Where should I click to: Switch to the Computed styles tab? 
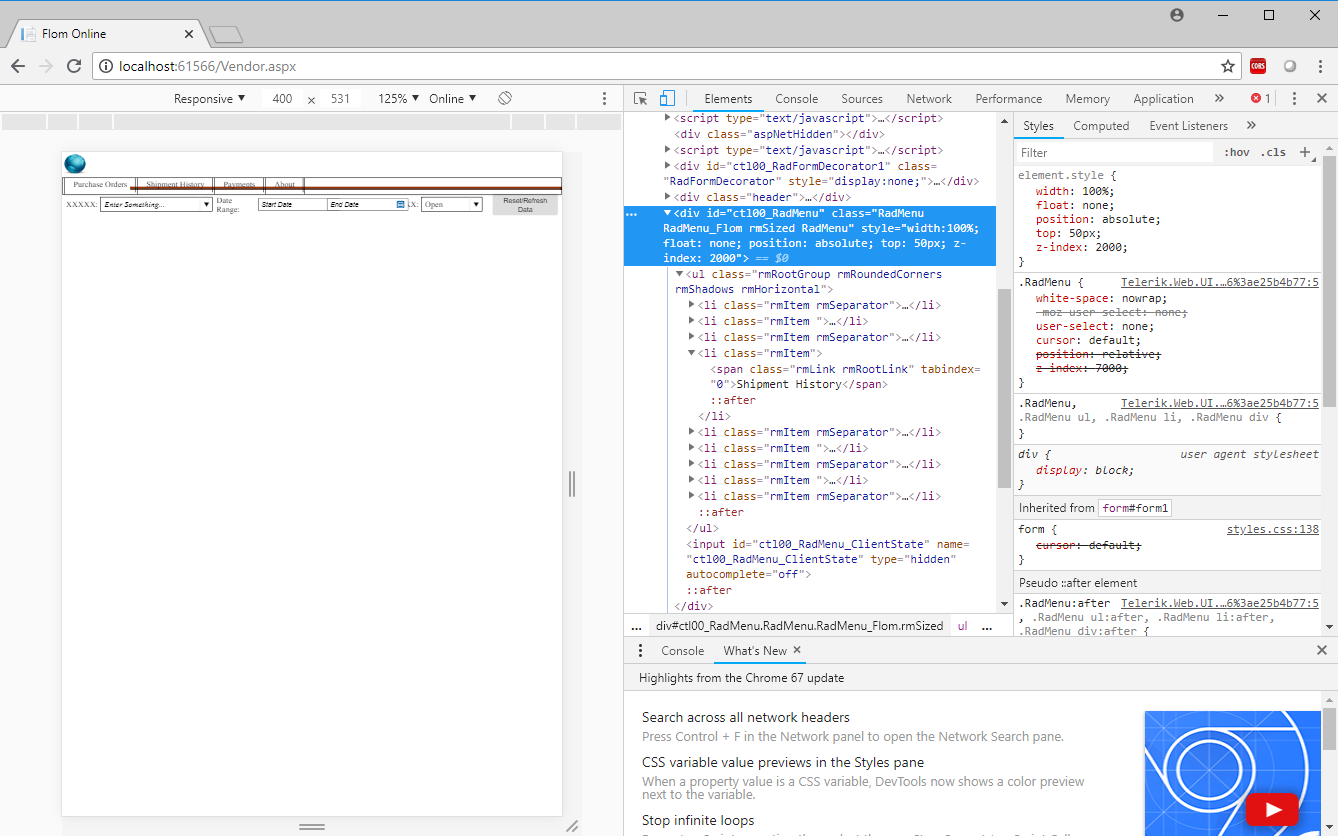click(x=1101, y=126)
